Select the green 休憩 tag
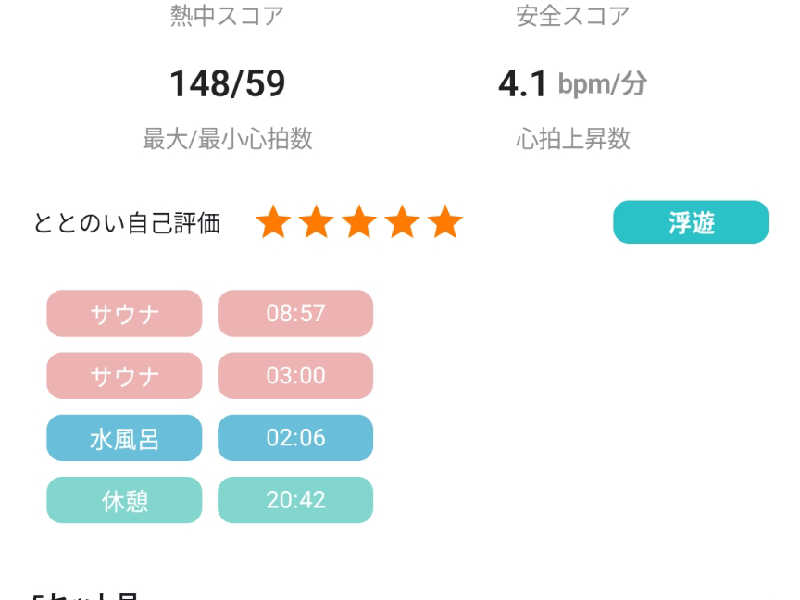800x600 pixels. pyautogui.click(x=124, y=500)
